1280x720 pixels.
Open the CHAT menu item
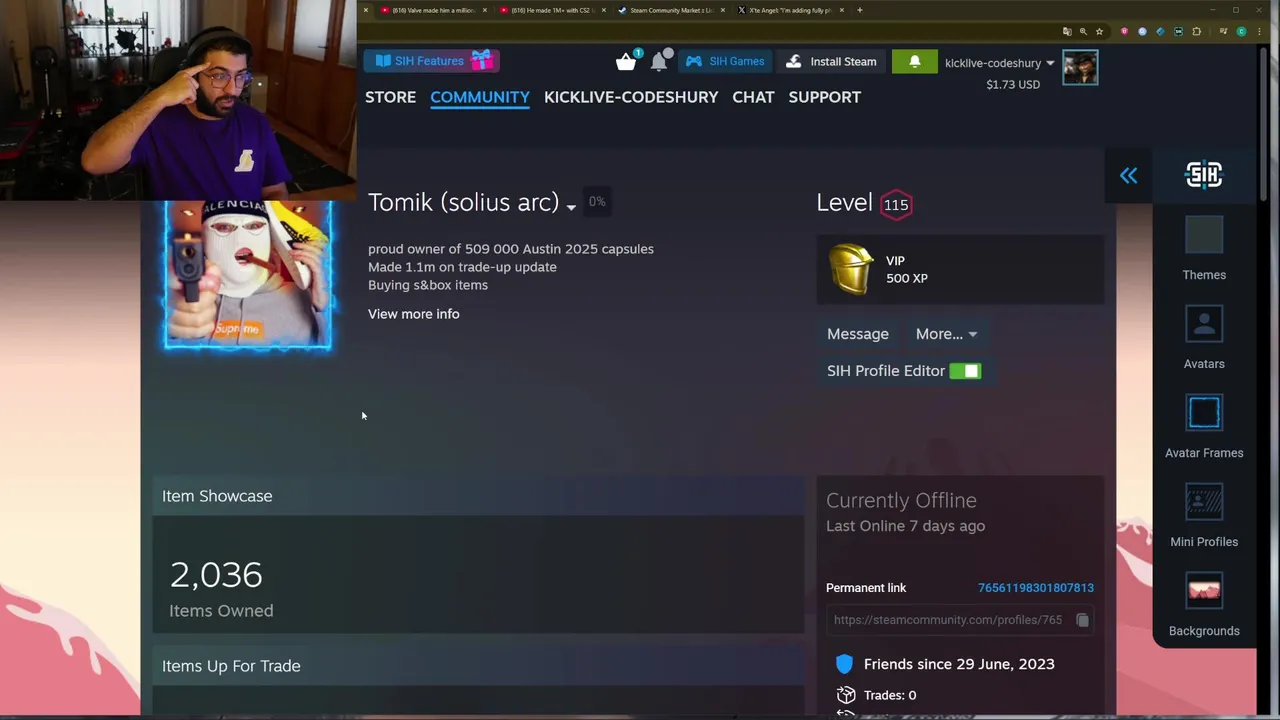coord(753,97)
